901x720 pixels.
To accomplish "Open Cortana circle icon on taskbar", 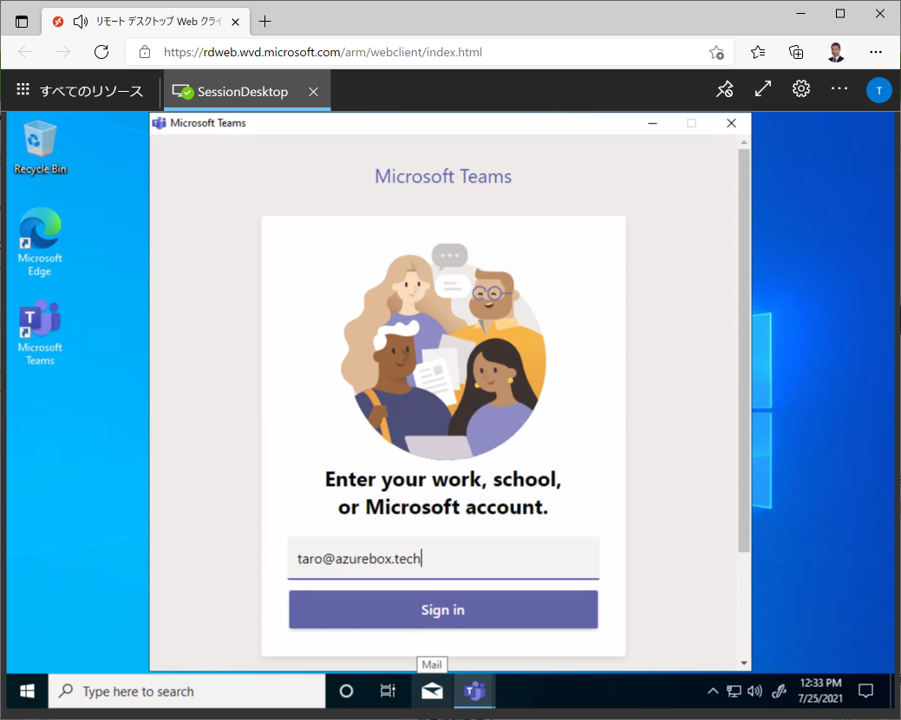I will [x=346, y=691].
